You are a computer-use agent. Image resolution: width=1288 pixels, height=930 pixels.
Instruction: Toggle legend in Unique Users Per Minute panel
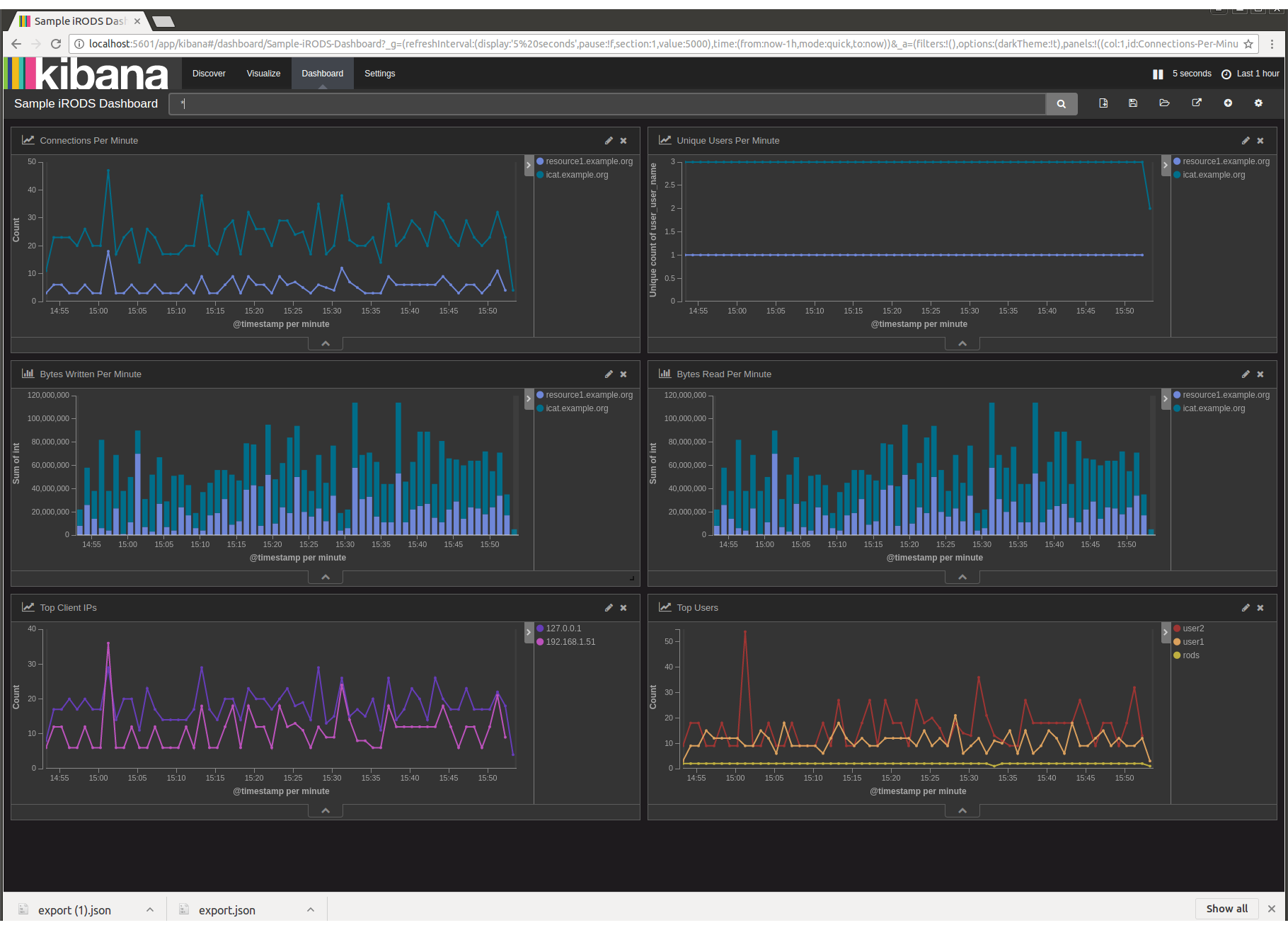click(1166, 166)
